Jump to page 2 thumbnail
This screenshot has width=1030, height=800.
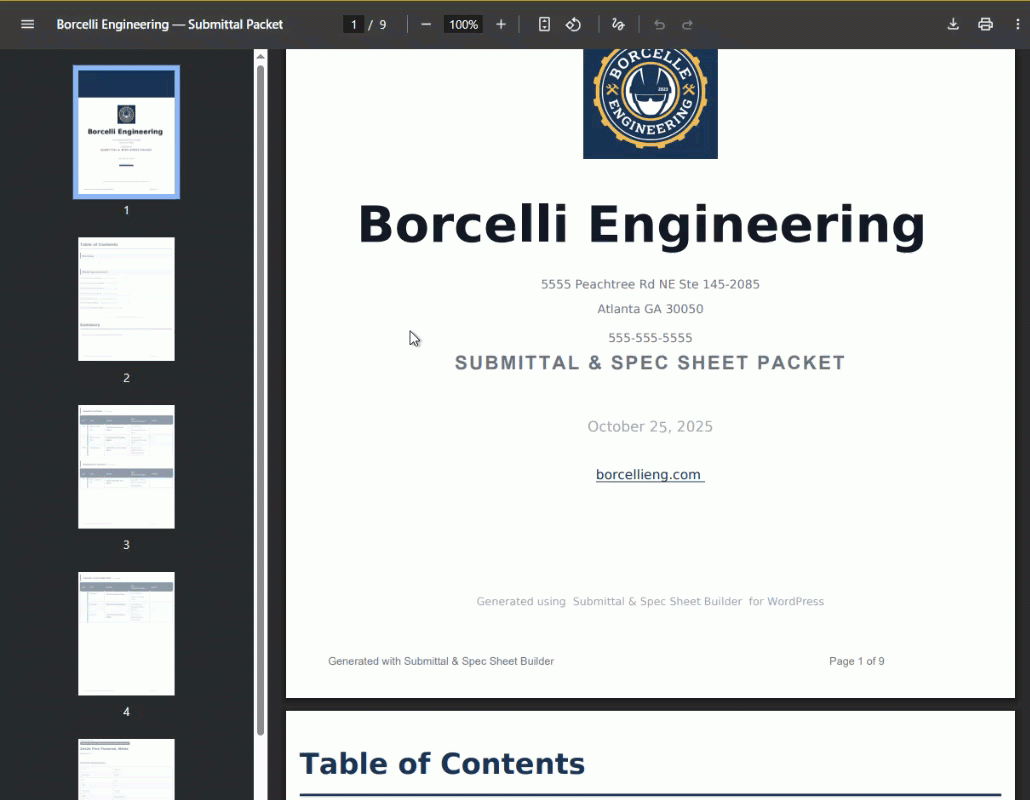point(126,299)
